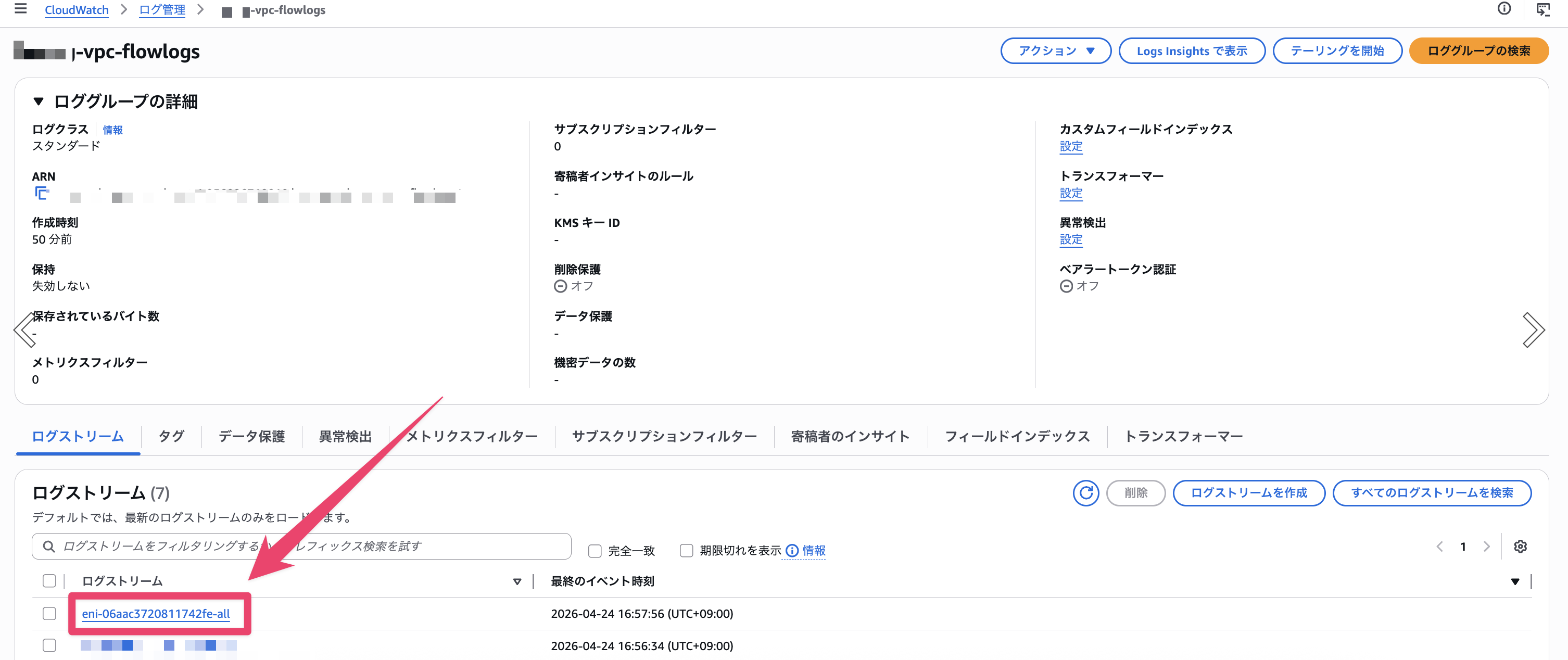This screenshot has height=660, width=1568.
Task: Open the feedback icon top right
Action: click(x=1542, y=9)
